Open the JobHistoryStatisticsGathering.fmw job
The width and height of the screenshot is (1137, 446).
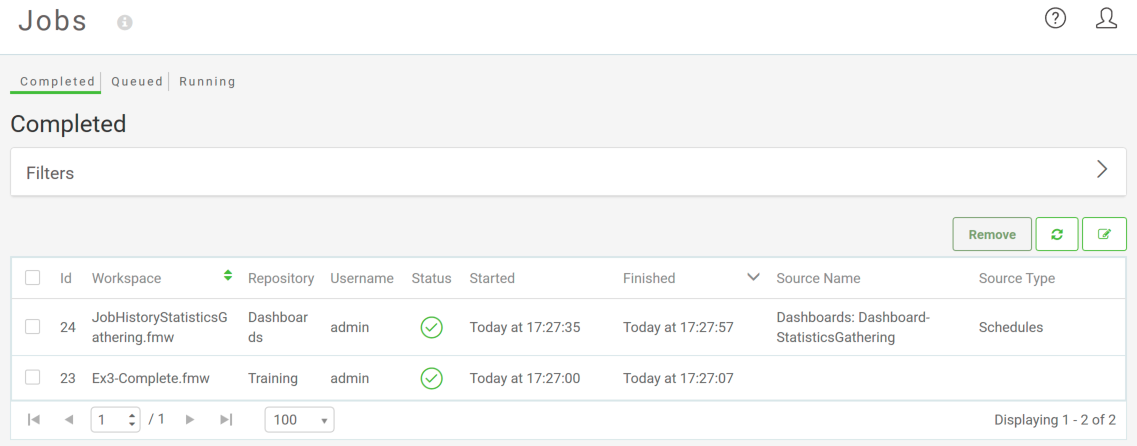coord(160,327)
